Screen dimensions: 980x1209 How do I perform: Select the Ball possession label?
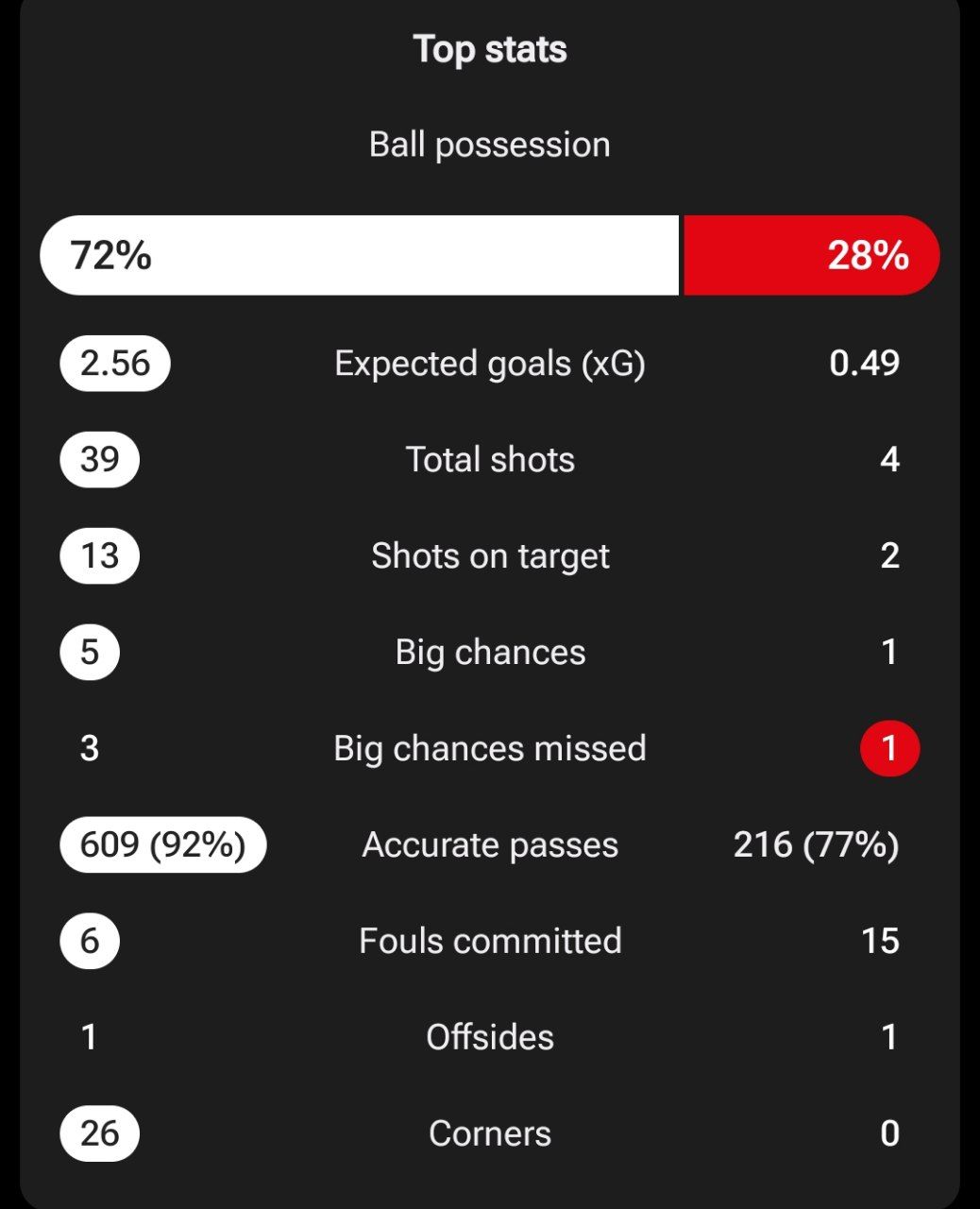pyautogui.click(x=490, y=145)
